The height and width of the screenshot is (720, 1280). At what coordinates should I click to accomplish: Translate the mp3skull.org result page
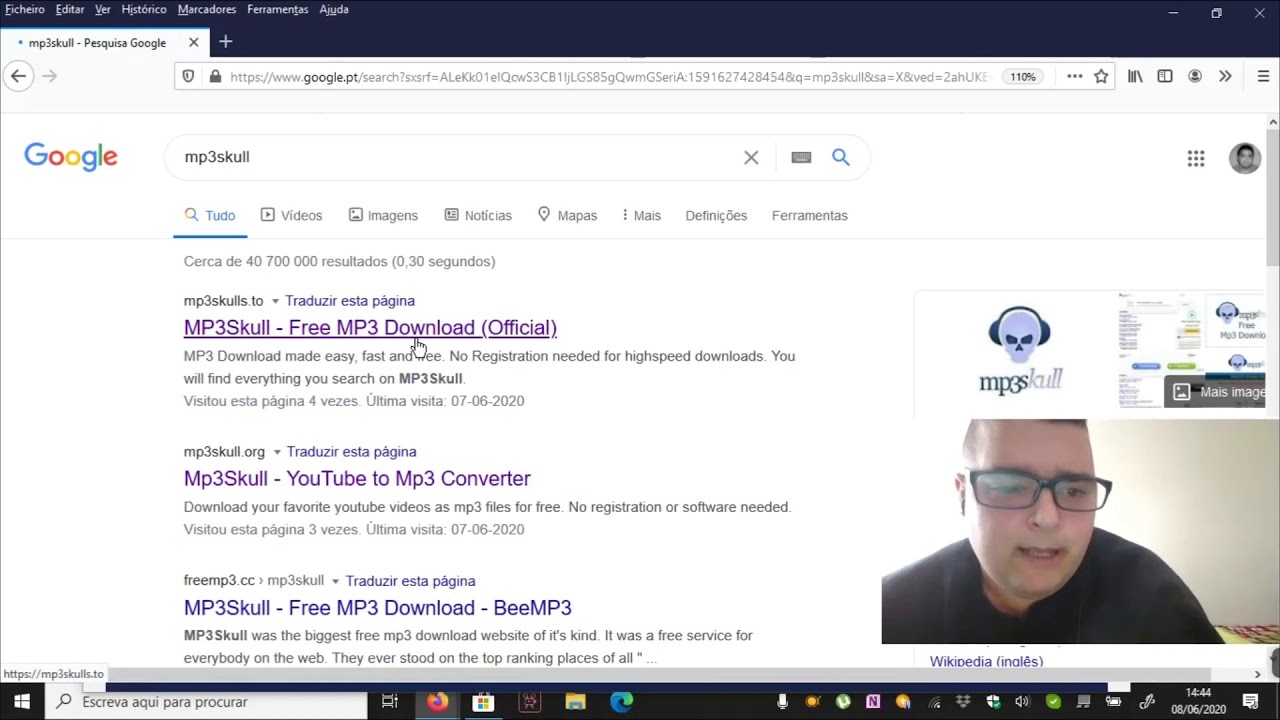[x=352, y=452]
